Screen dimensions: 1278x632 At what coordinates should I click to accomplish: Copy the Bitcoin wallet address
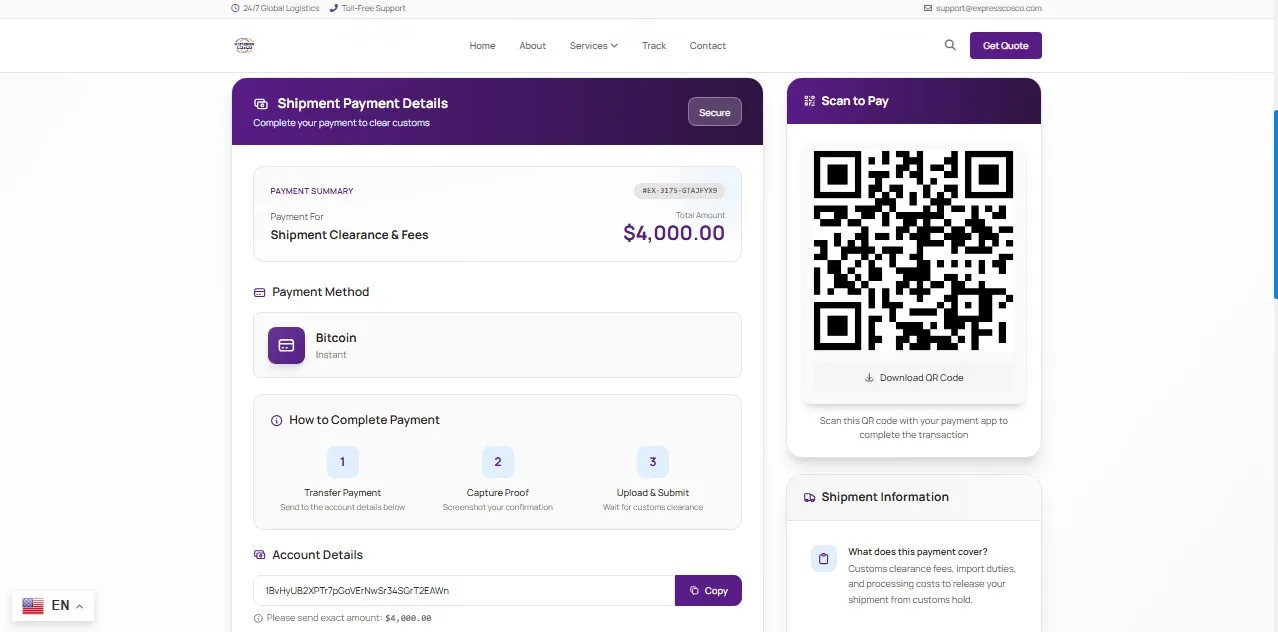[708, 590]
